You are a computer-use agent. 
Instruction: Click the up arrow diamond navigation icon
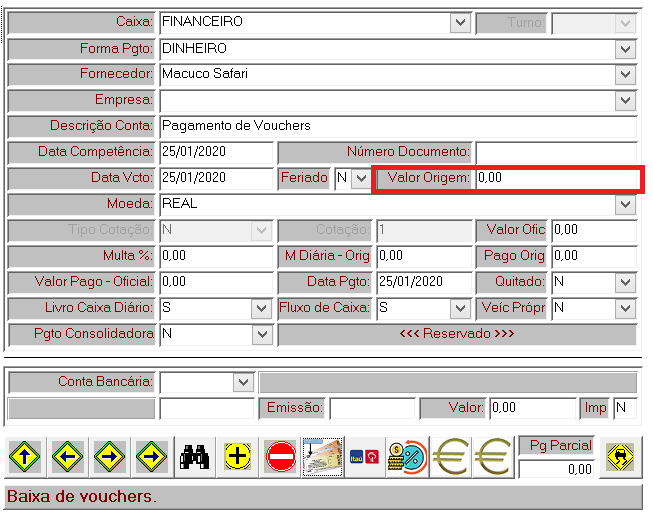click(x=25, y=457)
